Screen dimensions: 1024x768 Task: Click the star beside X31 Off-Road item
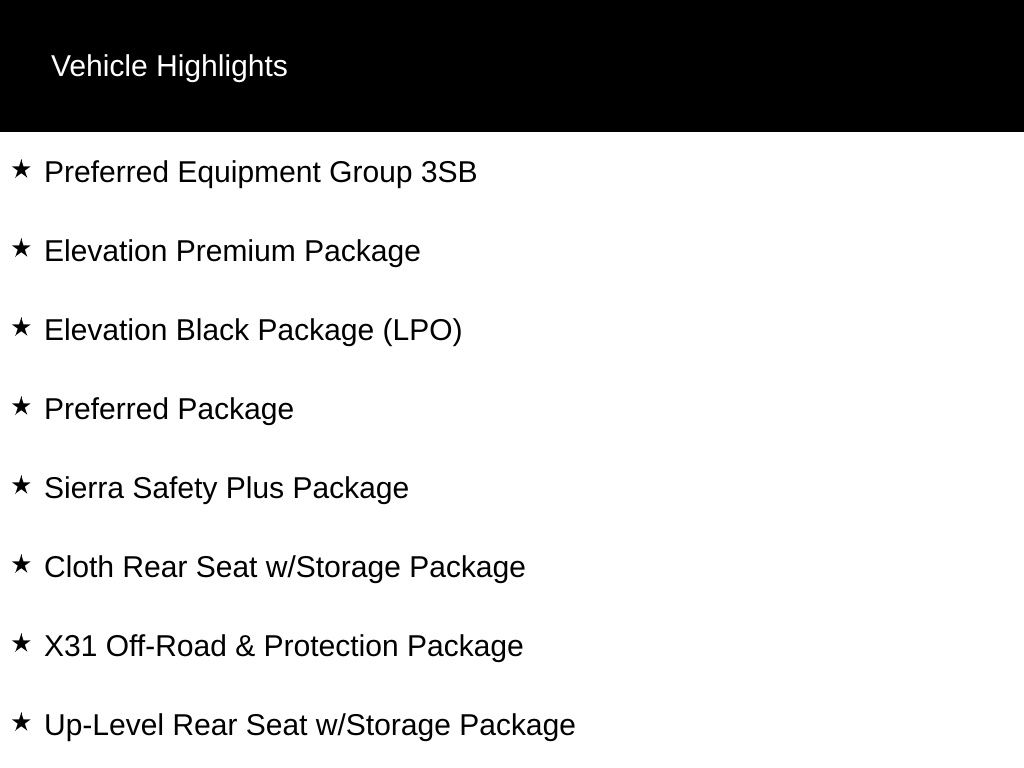pyautogui.click(x=21, y=643)
